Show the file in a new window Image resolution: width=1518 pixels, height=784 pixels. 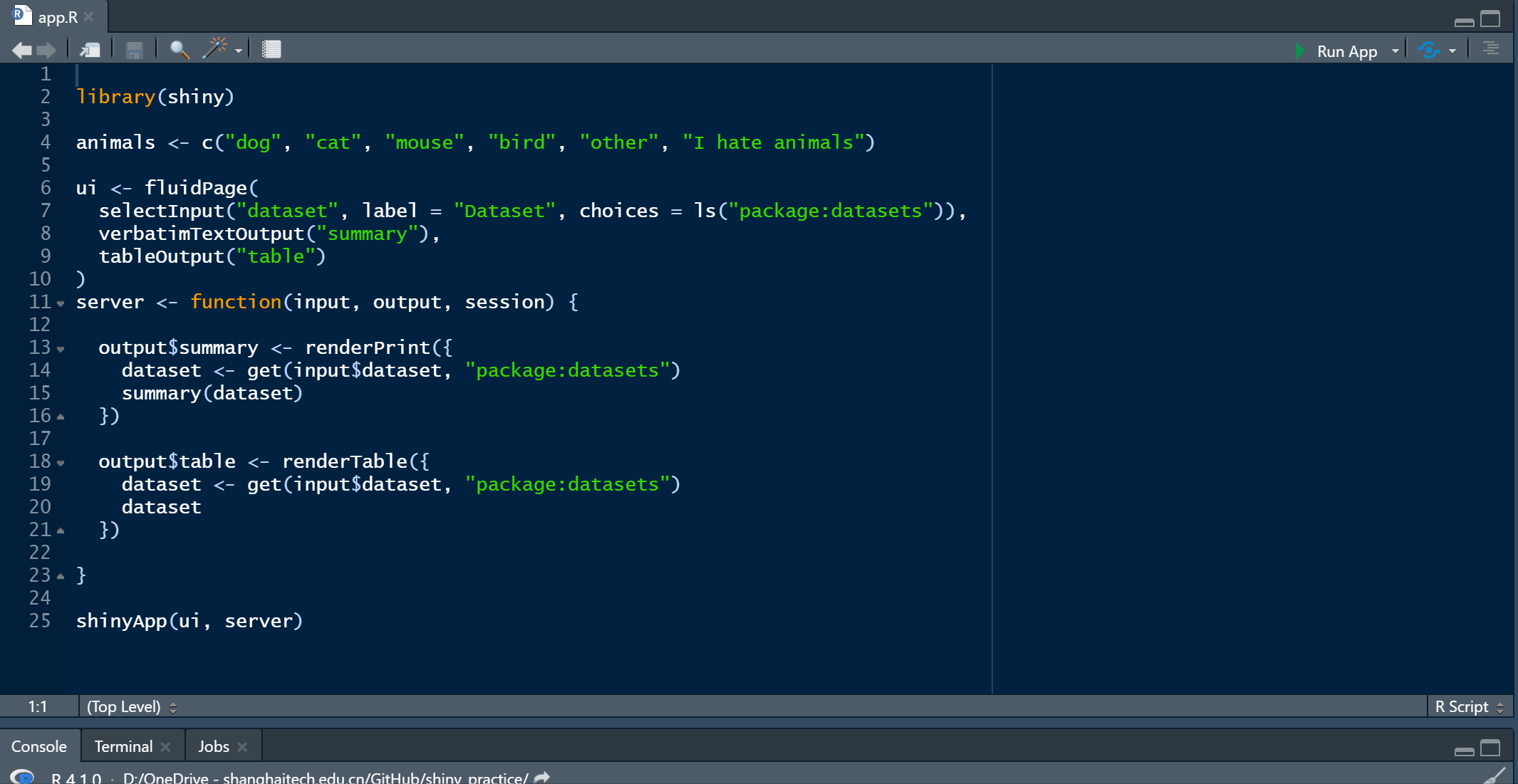90,50
